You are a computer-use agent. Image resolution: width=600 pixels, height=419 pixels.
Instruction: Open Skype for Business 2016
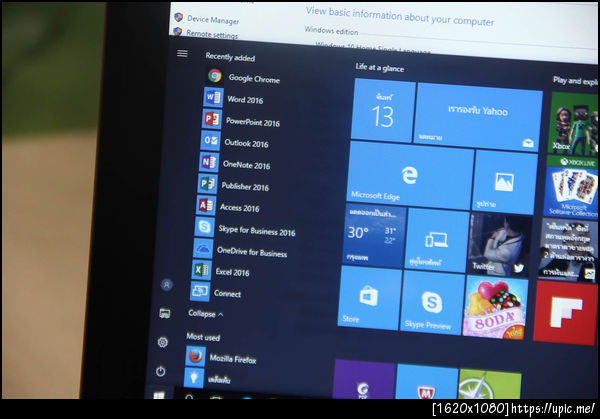pos(245,228)
